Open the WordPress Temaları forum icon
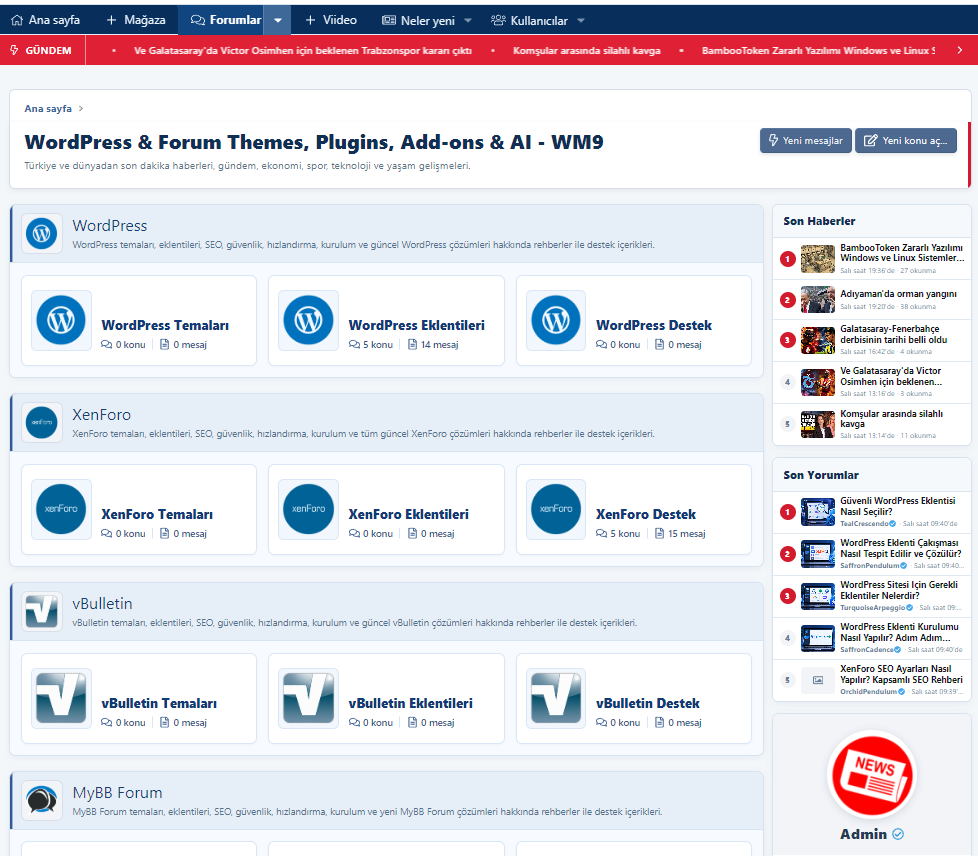Viewport: 978px width, 856px height. click(x=61, y=320)
